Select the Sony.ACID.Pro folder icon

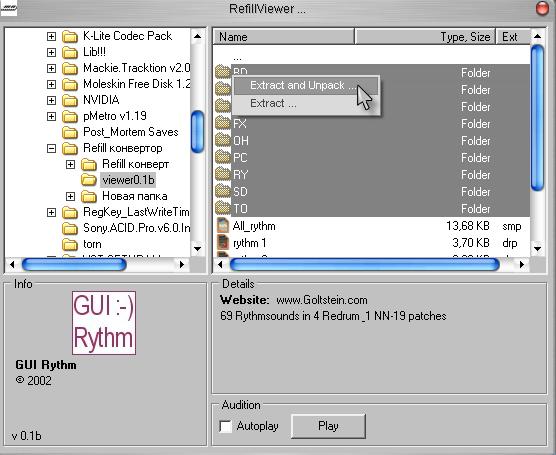70,228
